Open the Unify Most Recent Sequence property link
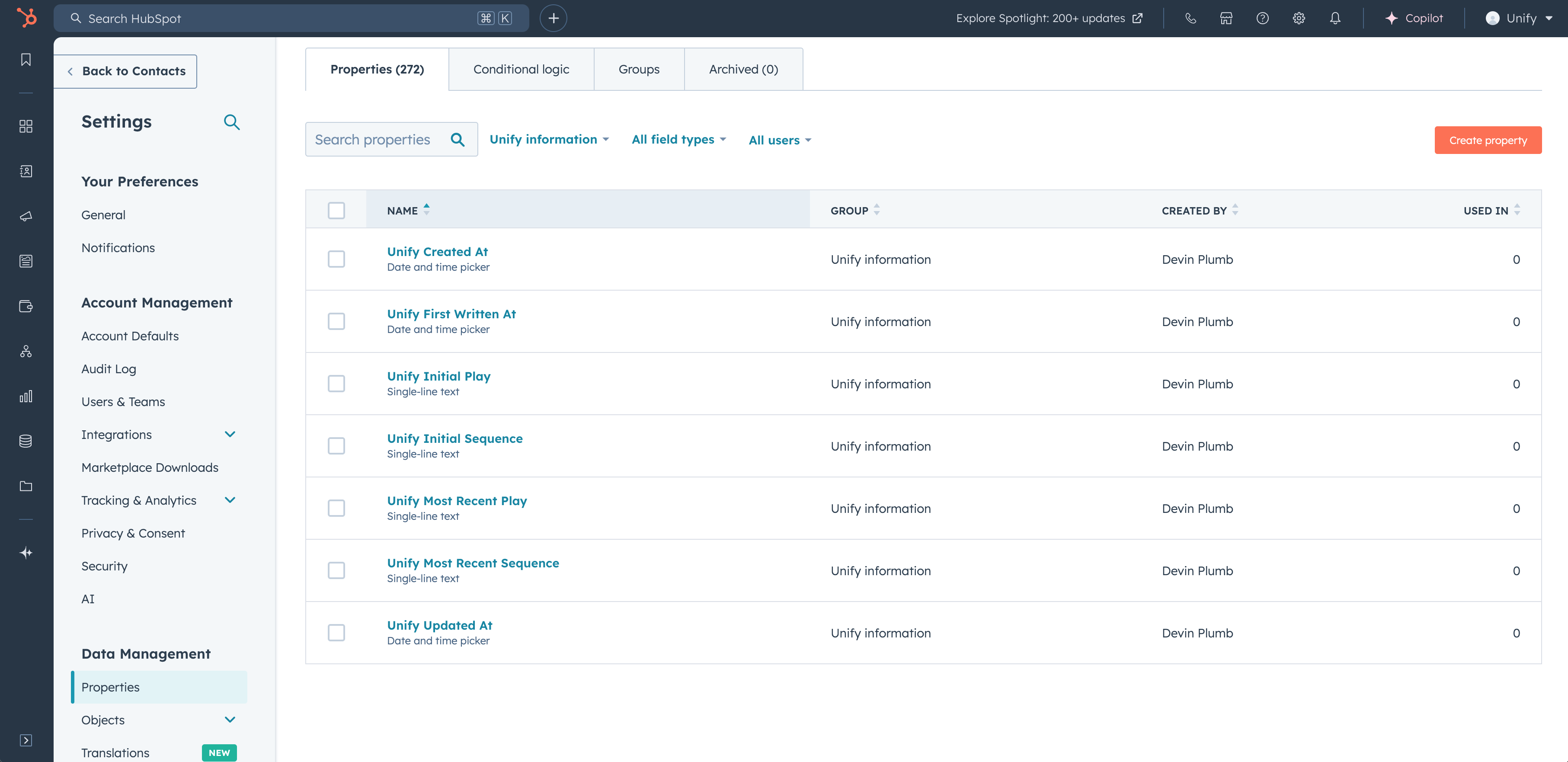This screenshot has width=1568, height=762. (472, 563)
